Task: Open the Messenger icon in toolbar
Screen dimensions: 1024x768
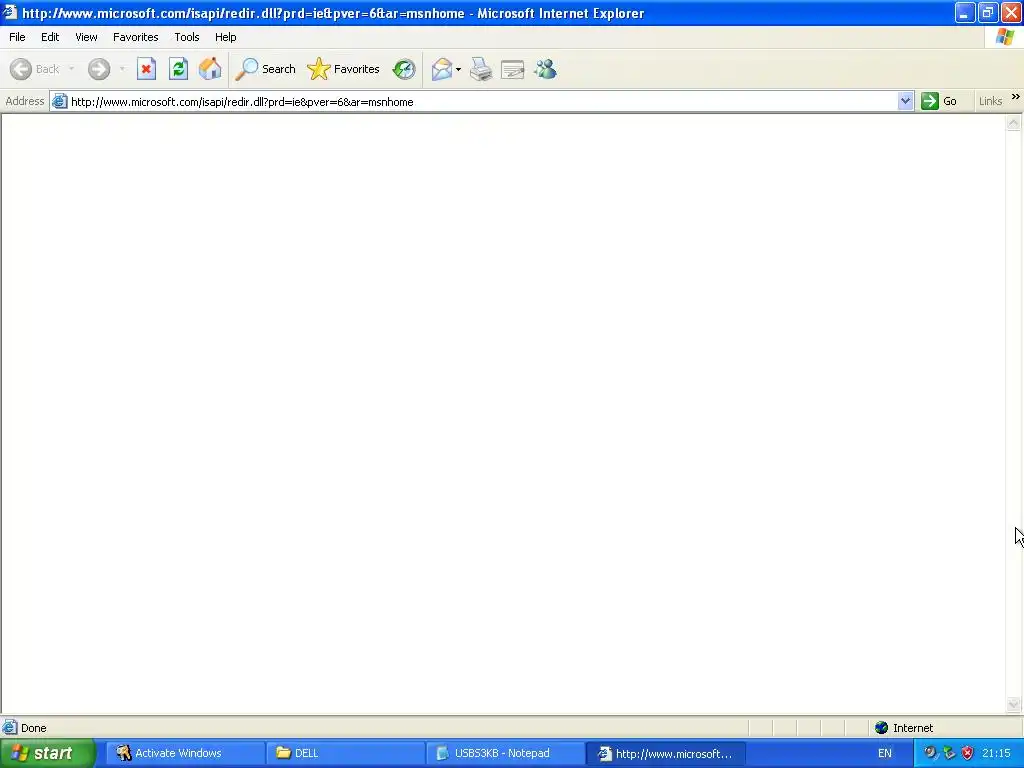Action: (x=545, y=69)
